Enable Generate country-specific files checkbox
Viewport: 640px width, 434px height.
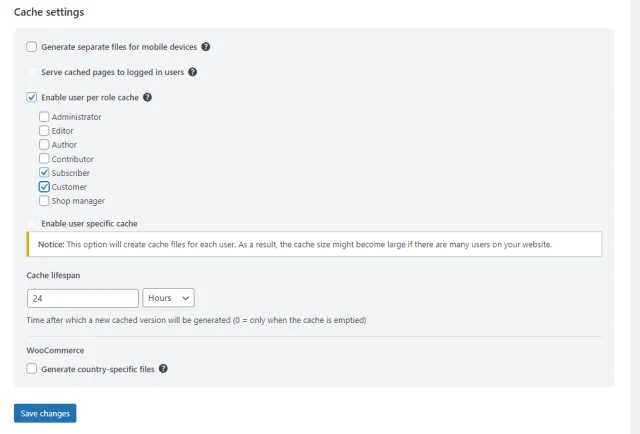[32, 369]
